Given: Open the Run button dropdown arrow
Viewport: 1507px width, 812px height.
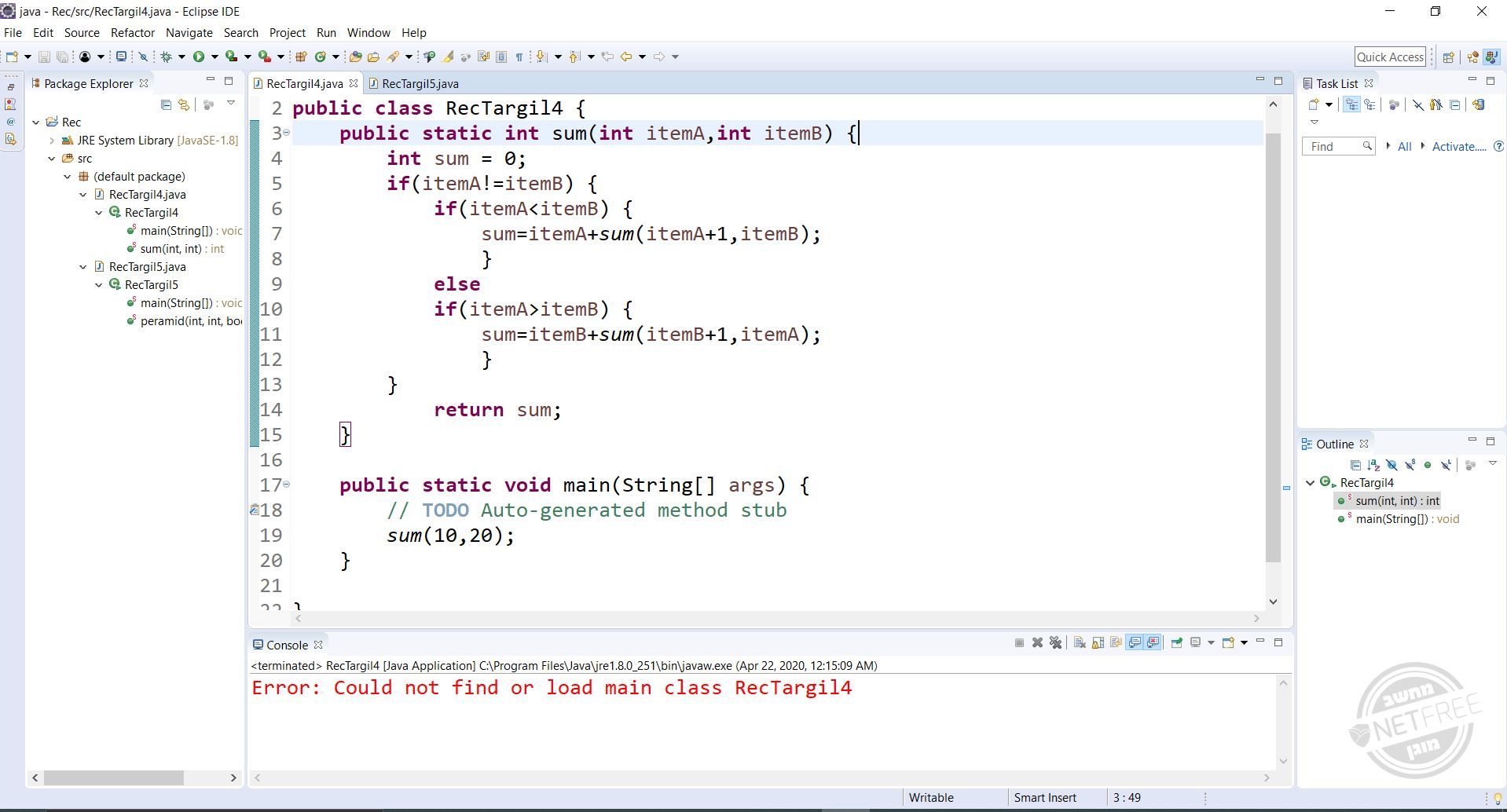Looking at the screenshot, I should coord(214,57).
